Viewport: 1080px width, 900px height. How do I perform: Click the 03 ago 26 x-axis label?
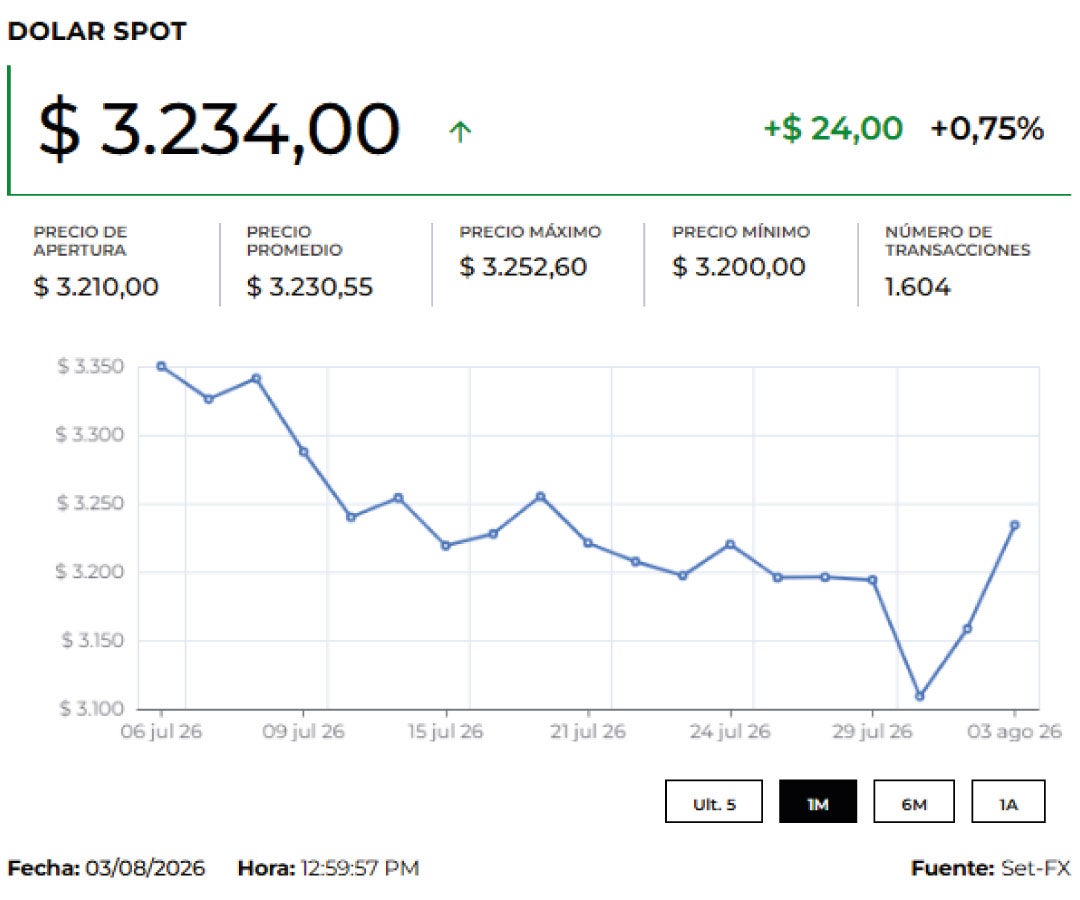[x=1014, y=731]
